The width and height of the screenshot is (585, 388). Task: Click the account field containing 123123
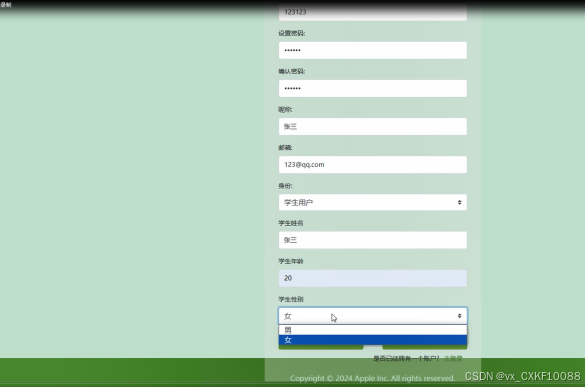[372, 13]
